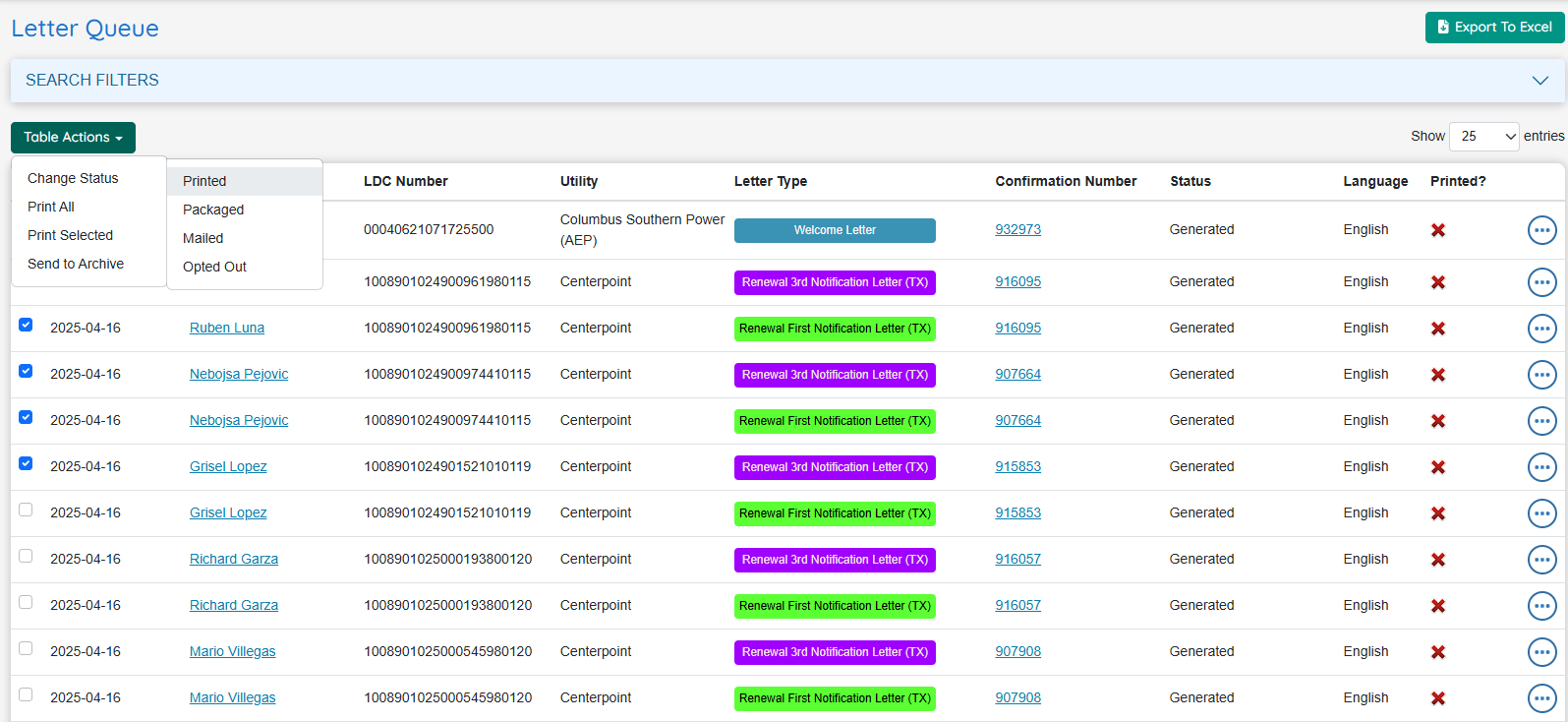Select Change Status menu option

[x=88, y=178]
